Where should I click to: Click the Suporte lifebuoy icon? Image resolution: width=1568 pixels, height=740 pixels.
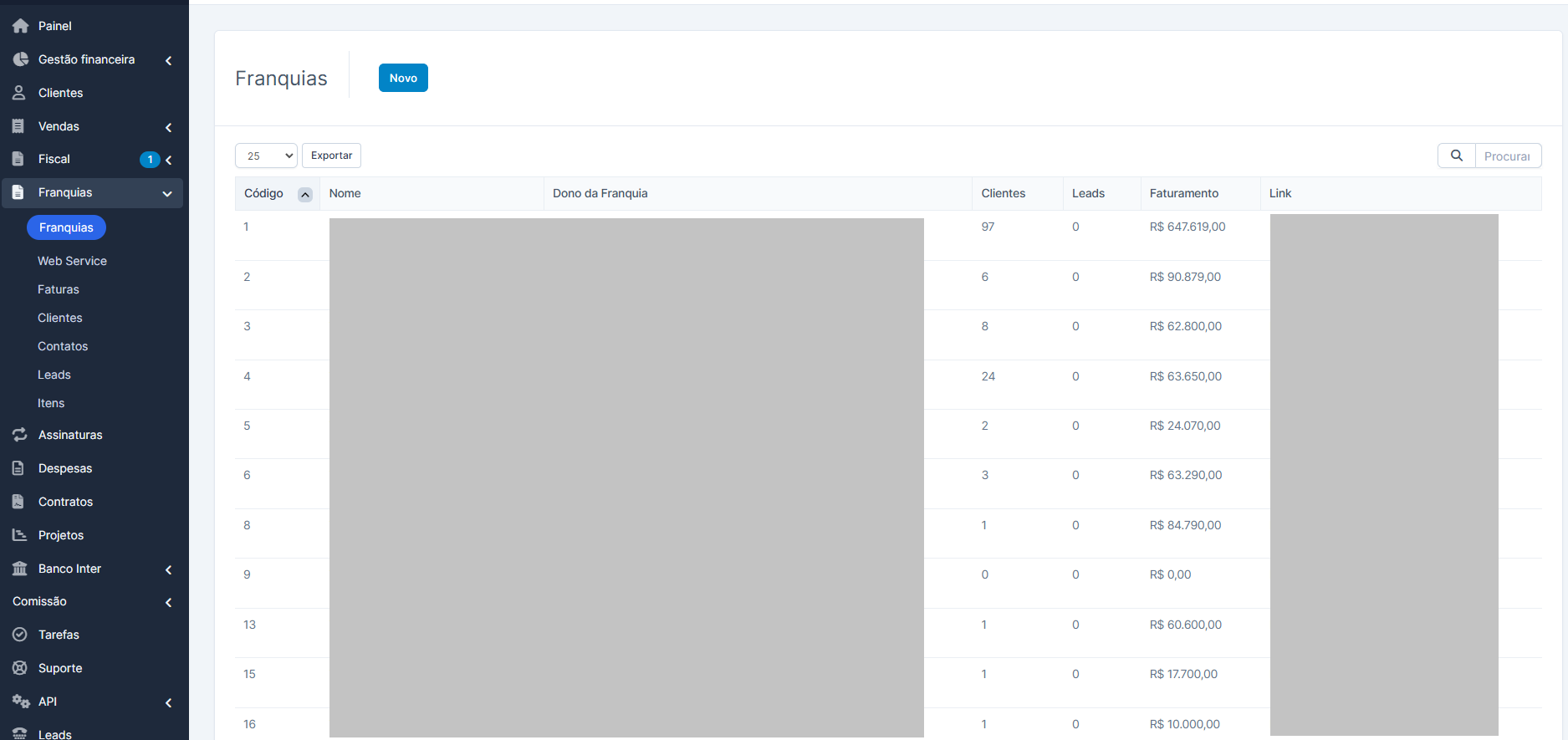coord(20,668)
